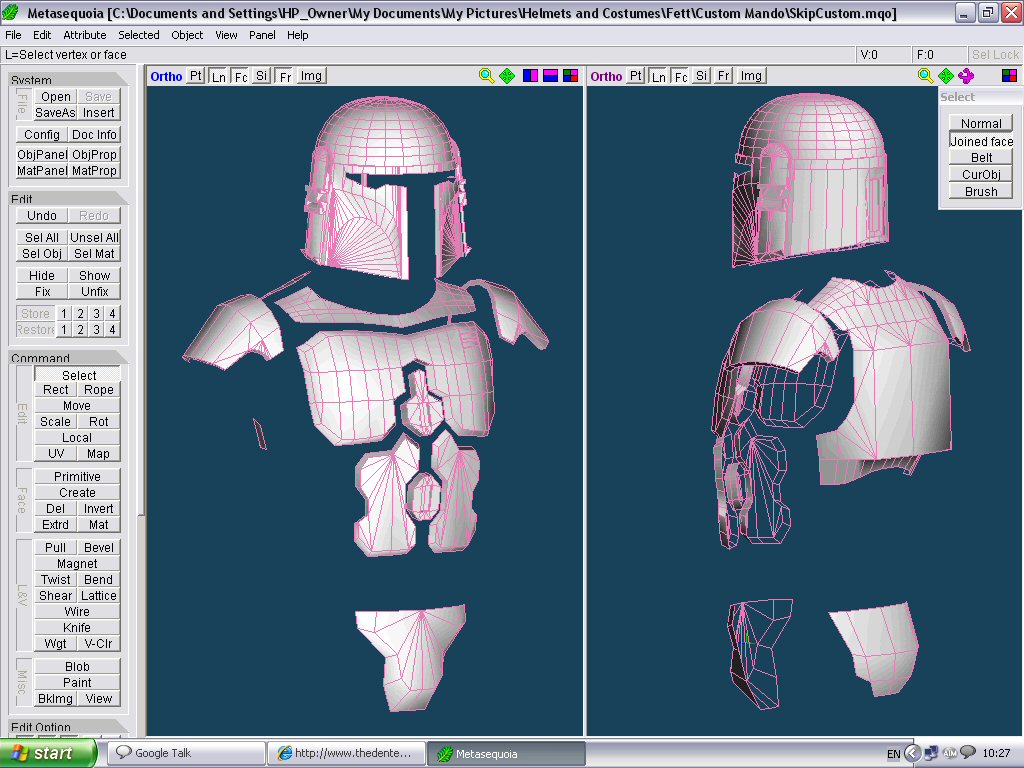1024x768 pixels.
Task: Click the SaveAs button
Action: (x=56, y=112)
